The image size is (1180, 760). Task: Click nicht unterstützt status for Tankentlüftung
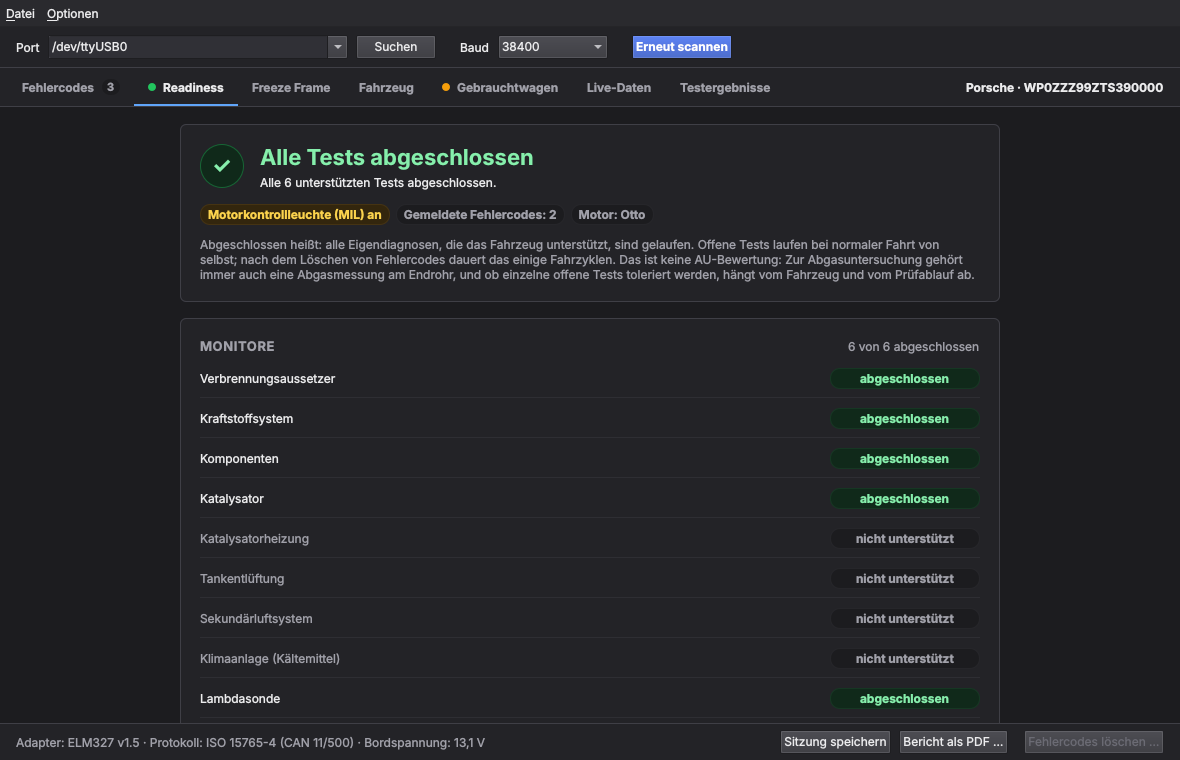coord(905,578)
